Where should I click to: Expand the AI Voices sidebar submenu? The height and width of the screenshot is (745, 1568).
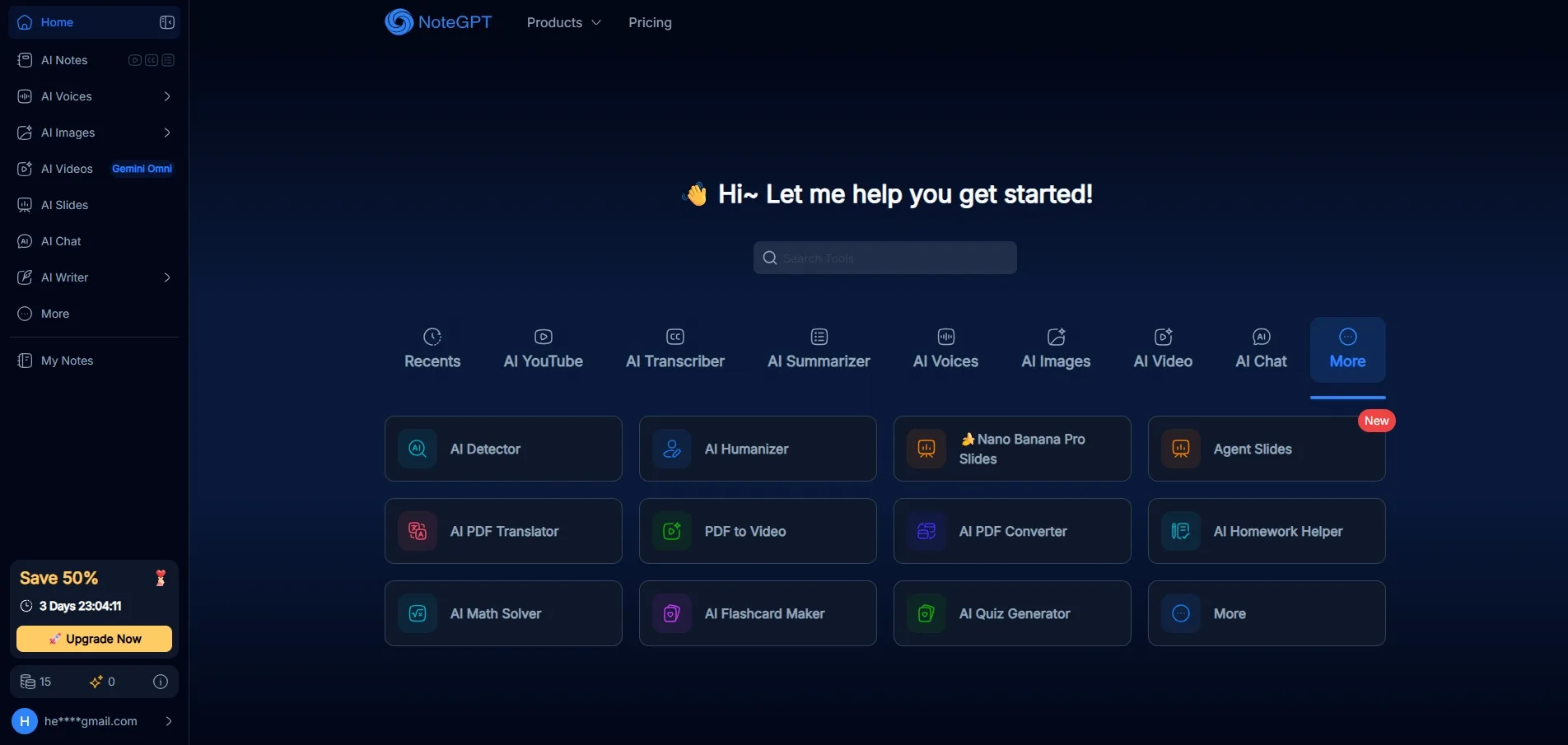pos(167,96)
